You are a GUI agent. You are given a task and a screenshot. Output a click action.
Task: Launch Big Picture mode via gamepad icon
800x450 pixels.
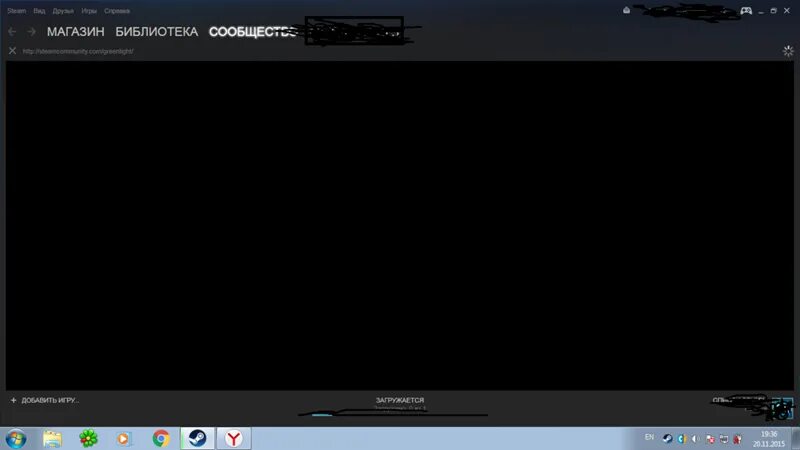[x=746, y=11]
